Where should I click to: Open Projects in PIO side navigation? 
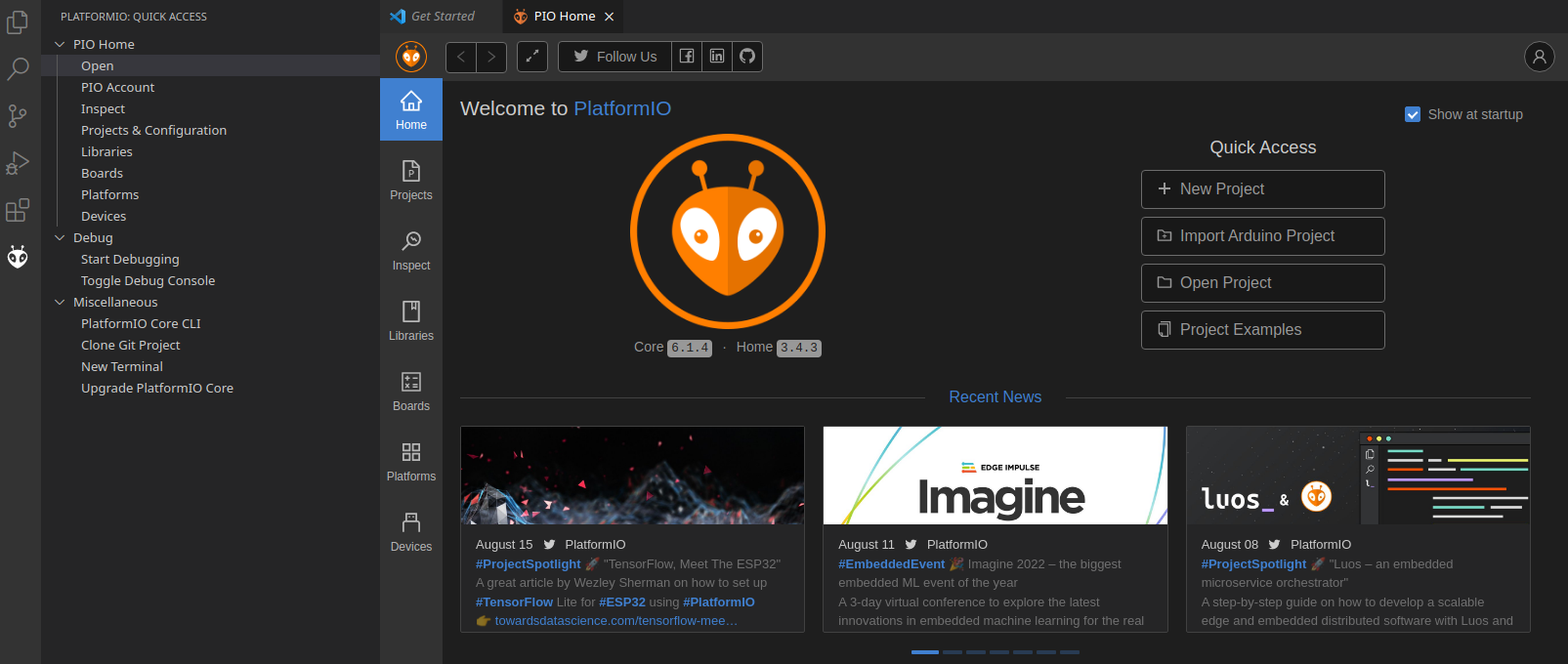click(411, 182)
